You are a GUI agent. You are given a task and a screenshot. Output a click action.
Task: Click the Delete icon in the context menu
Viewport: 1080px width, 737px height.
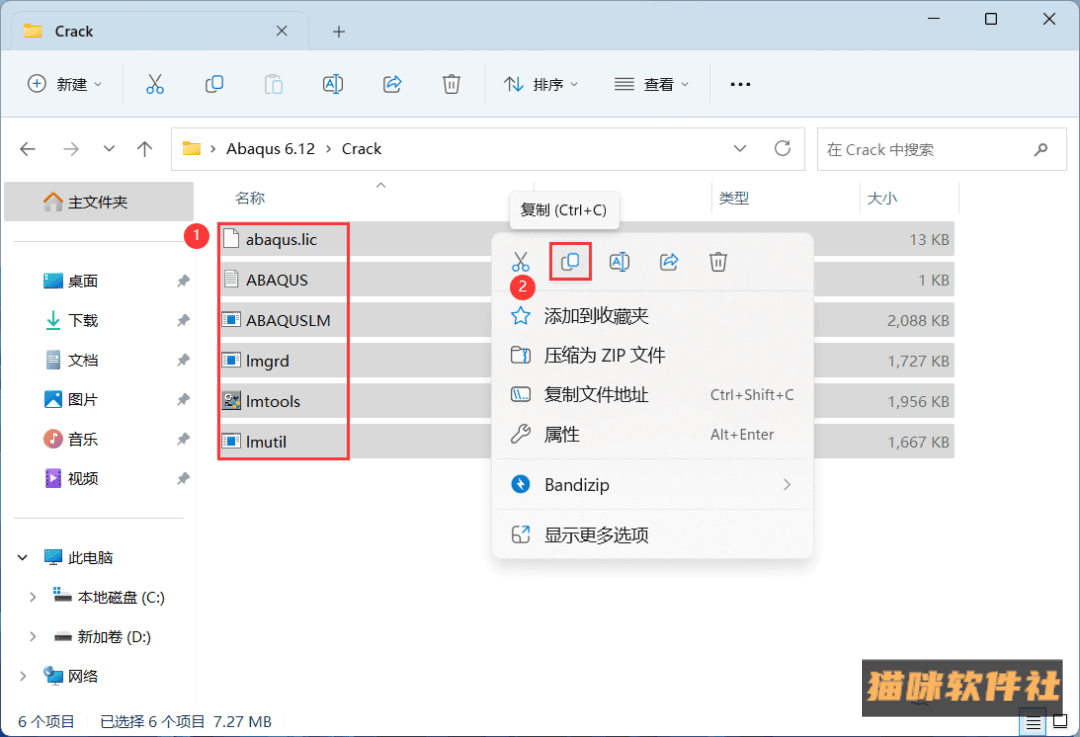[x=718, y=262]
